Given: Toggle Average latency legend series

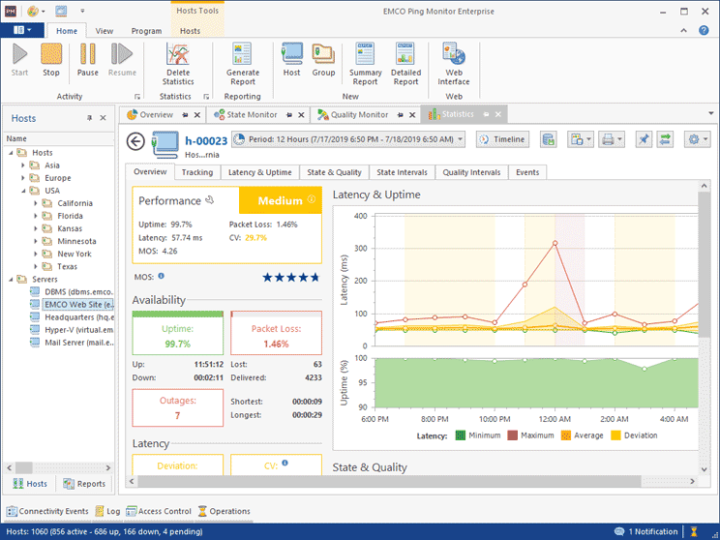Looking at the screenshot, I should pyautogui.click(x=582, y=435).
